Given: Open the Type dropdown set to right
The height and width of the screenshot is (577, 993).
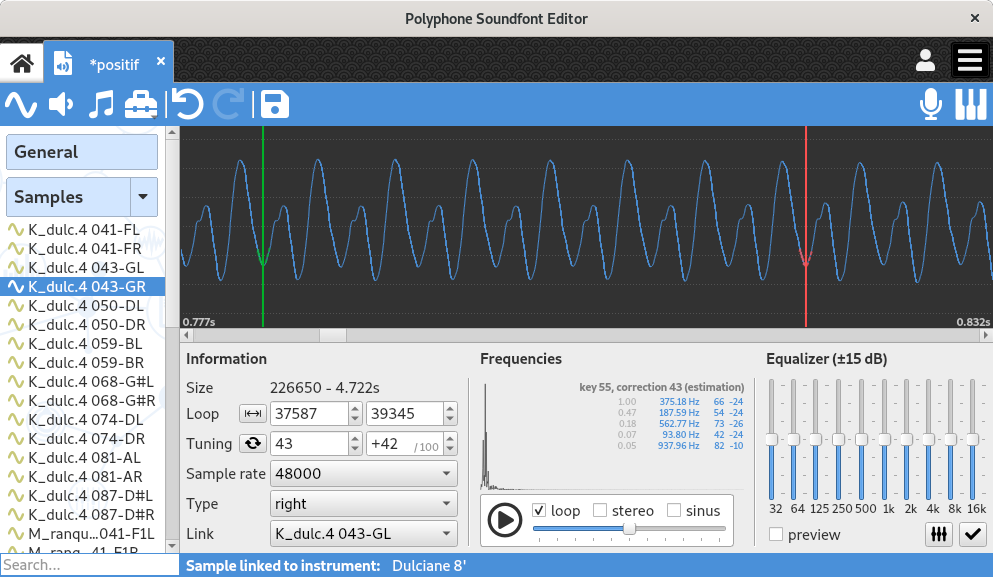Looking at the screenshot, I should [x=363, y=504].
